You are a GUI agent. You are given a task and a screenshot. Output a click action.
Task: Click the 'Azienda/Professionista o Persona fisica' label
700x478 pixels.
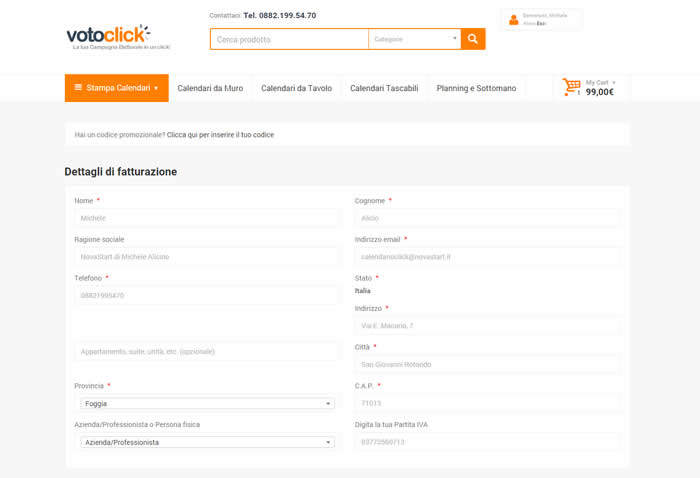tap(137, 424)
